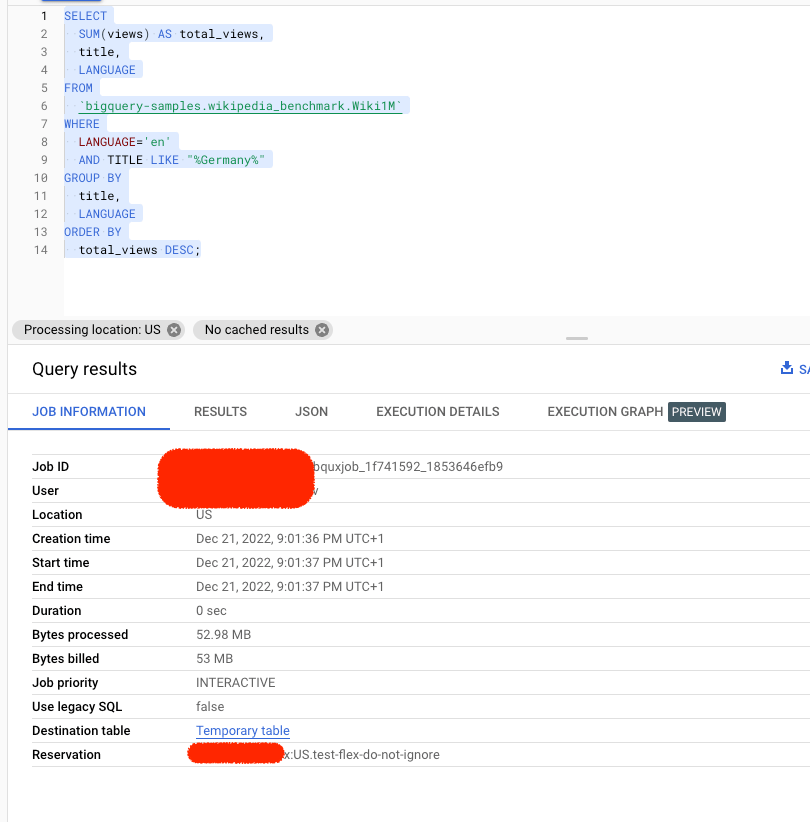Screen dimensions: 810x822
Task: Switch to the RESULTS tab
Action: (220, 411)
